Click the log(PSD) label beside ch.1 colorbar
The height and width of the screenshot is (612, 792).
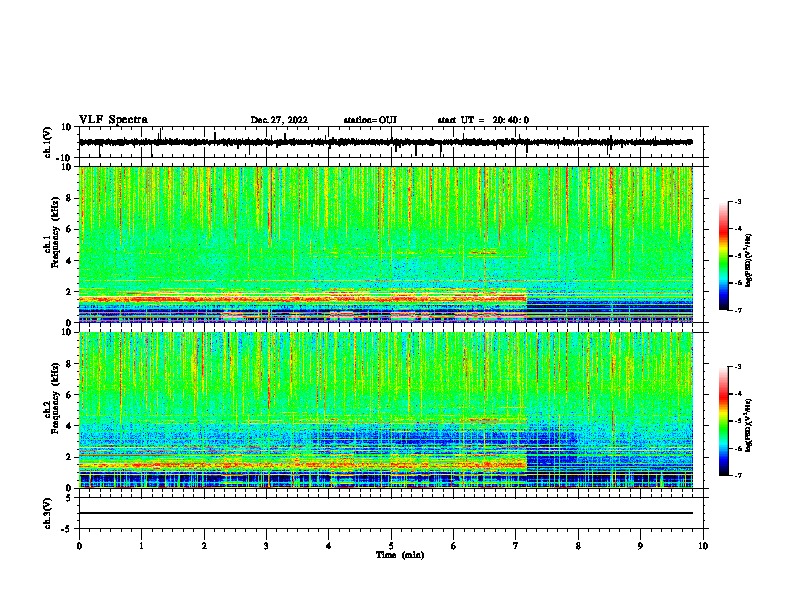[x=748, y=260]
